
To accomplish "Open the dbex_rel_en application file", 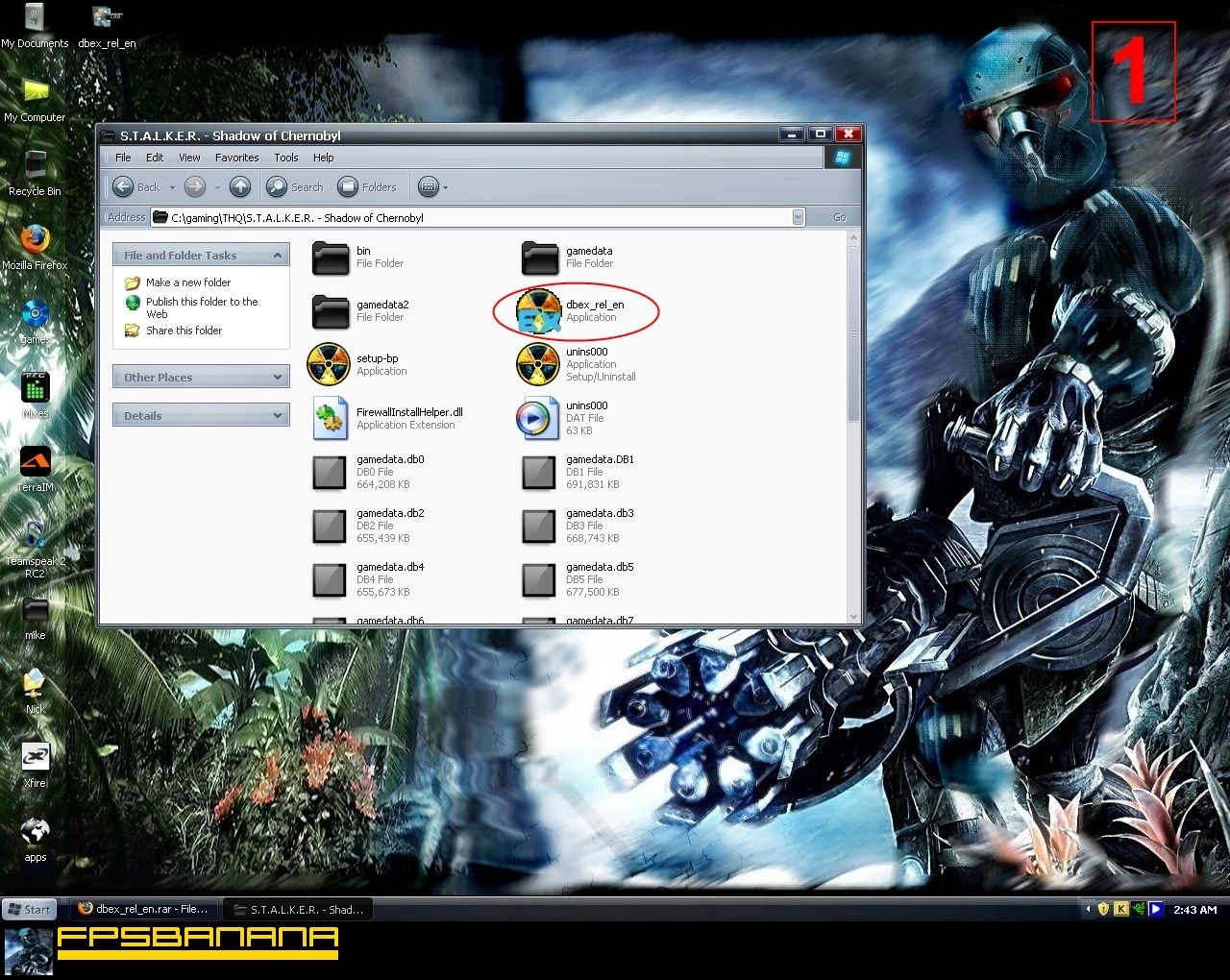I will tap(539, 310).
